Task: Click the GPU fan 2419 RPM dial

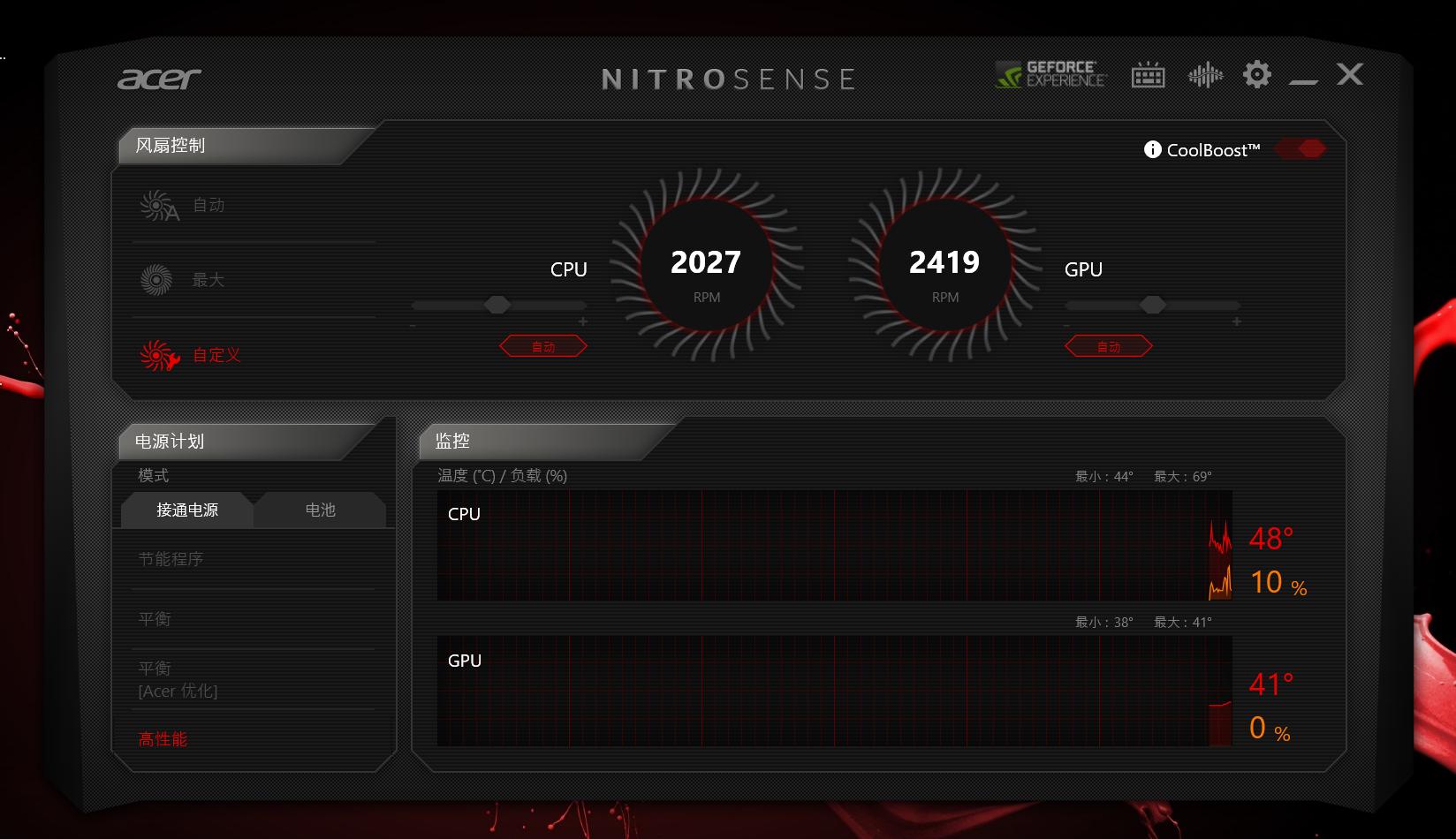Action: point(944,265)
